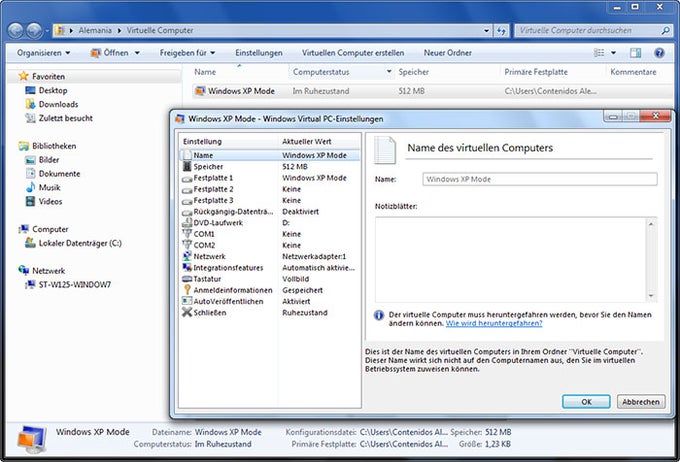
Task: Focus the Virtuelle Computer durchsuchen search box
Action: [x=588, y=30]
